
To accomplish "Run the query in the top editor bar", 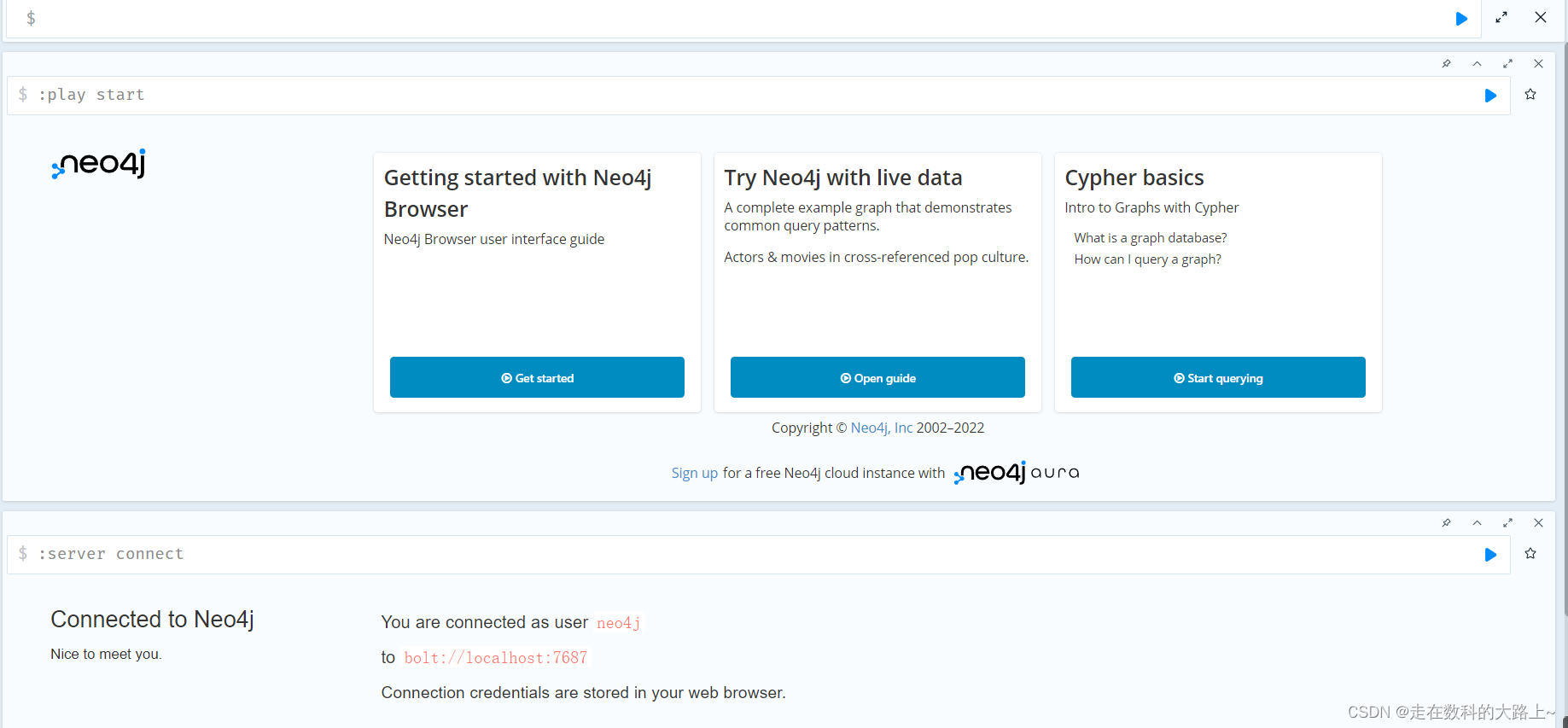I will (1461, 18).
